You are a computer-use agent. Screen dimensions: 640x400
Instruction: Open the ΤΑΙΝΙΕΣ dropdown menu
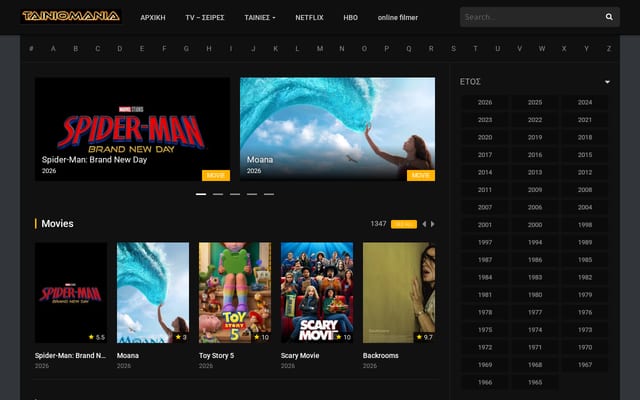tap(260, 18)
